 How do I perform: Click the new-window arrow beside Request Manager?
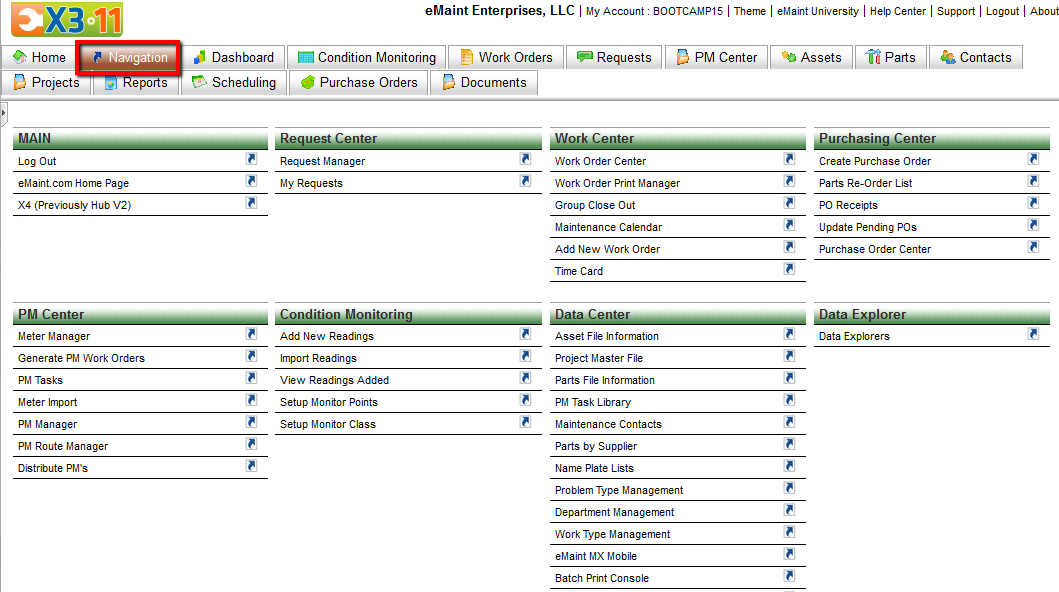(525, 159)
